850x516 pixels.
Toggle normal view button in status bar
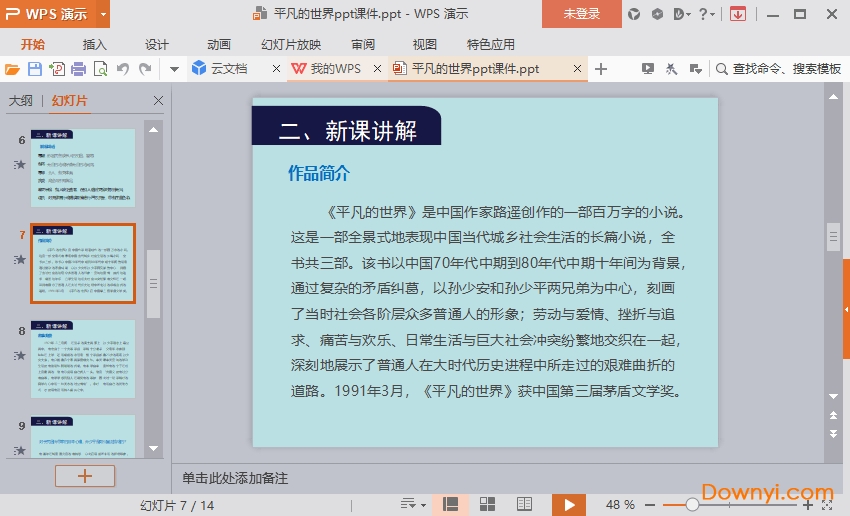tap(450, 504)
